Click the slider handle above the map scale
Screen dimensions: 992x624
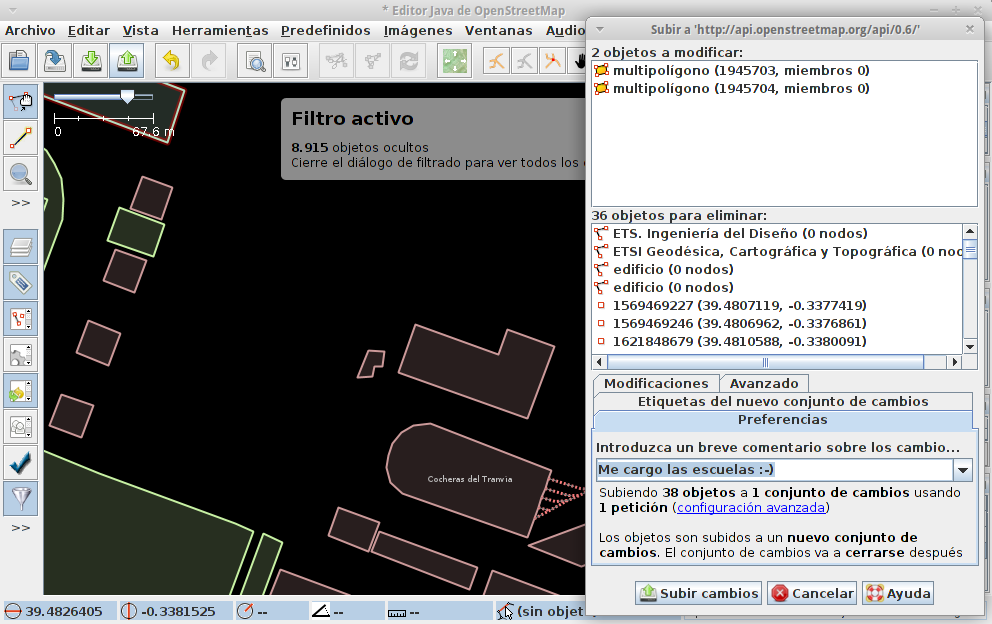click(127, 96)
